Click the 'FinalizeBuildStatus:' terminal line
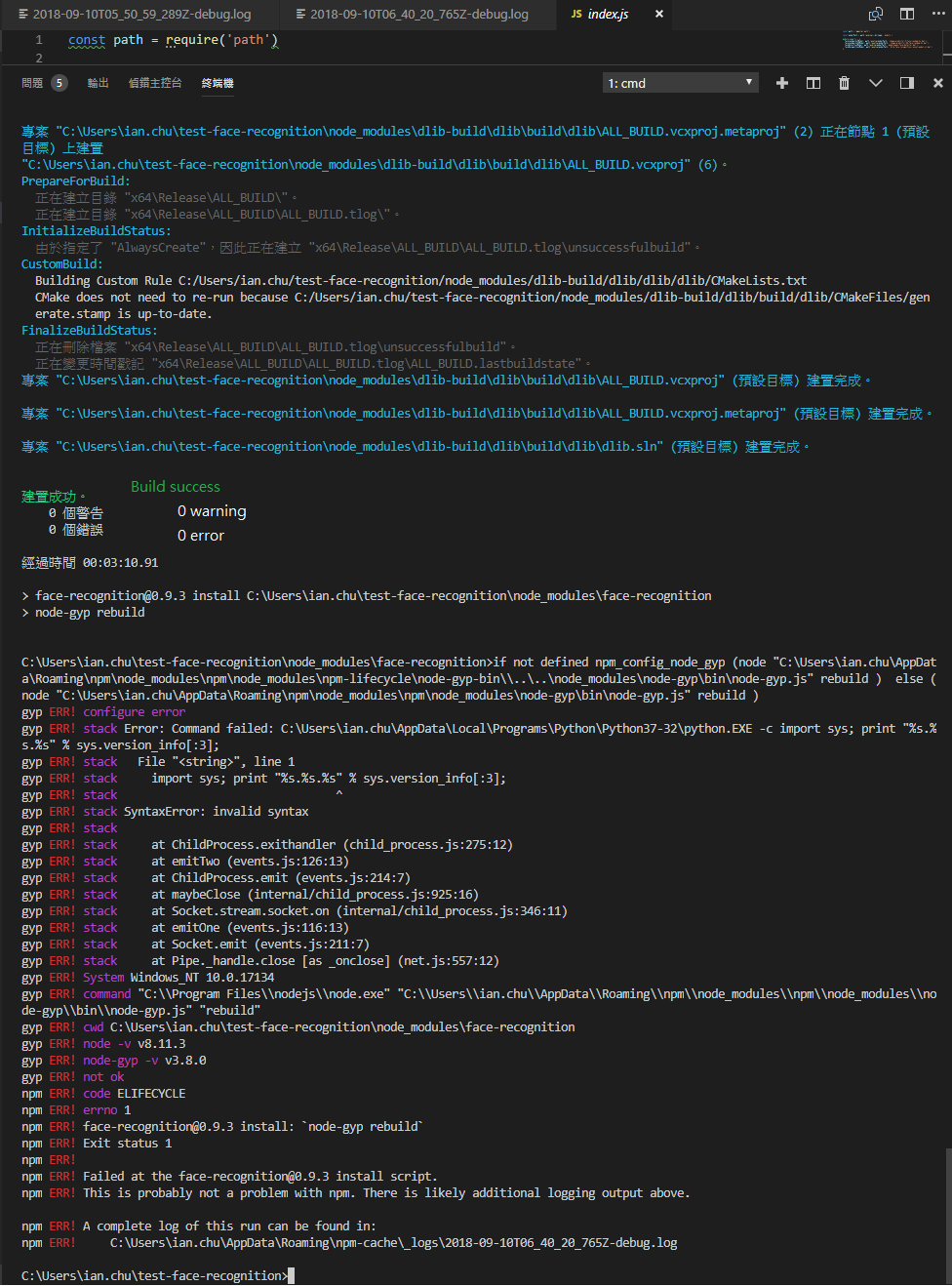952x1286 pixels. pos(90,330)
